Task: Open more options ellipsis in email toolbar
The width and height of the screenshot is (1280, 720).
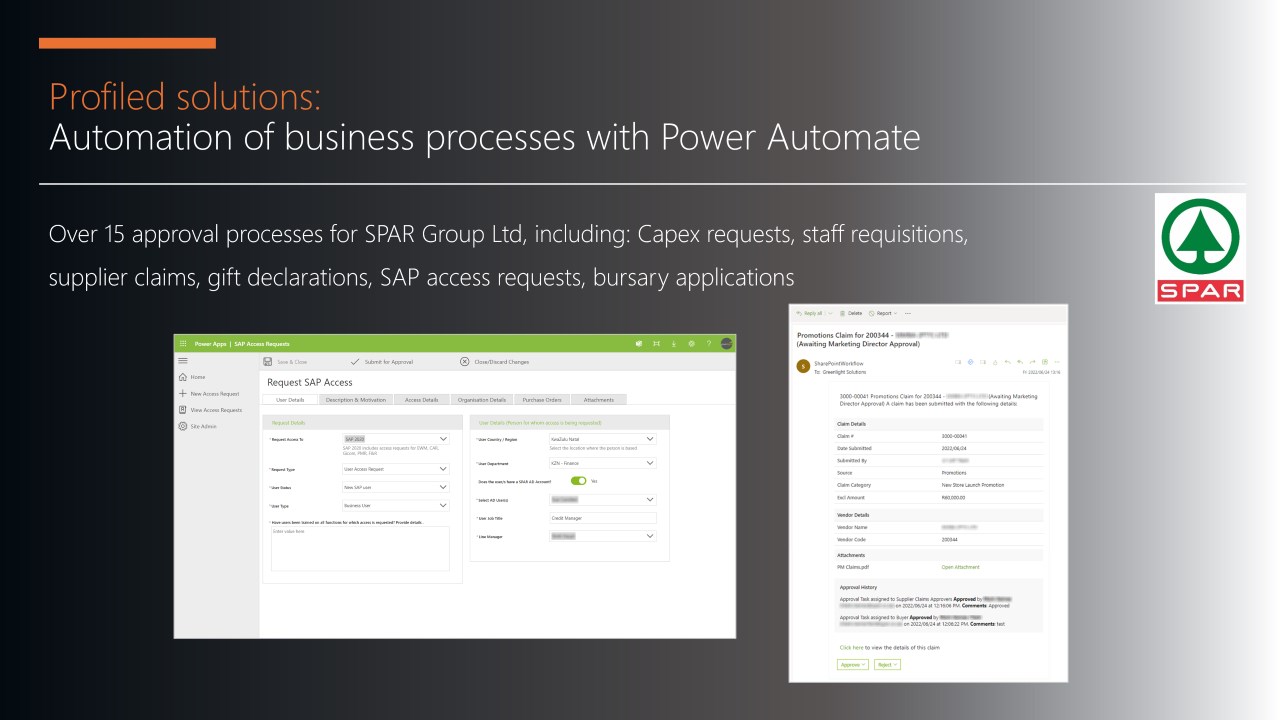Action: 908,313
